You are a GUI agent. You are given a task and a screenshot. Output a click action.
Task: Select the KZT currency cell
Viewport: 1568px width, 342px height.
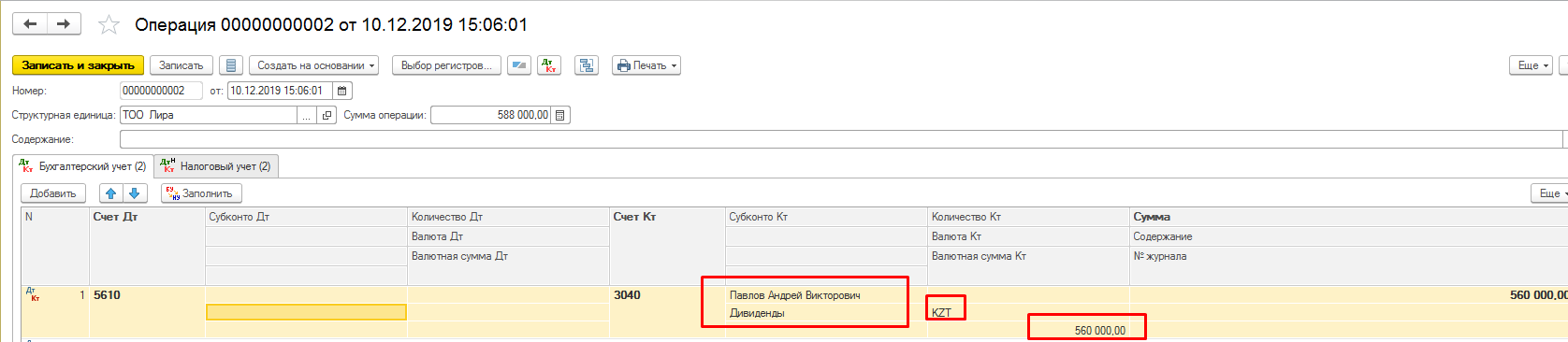pyautogui.click(x=1028, y=313)
